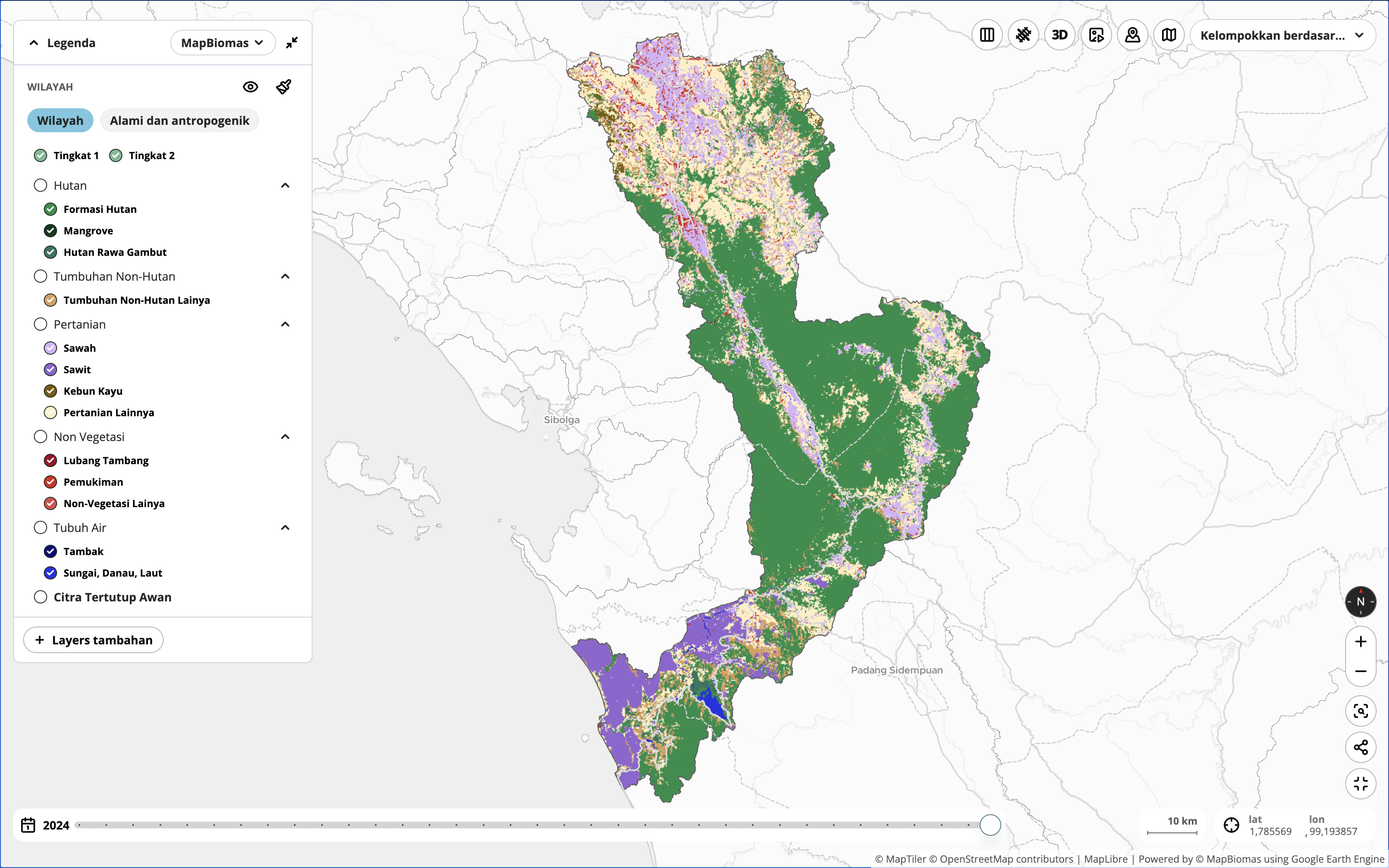The image size is (1389, 868).
Task: Uncheck the Mangrove class checkbox
Action: (50, 231)
